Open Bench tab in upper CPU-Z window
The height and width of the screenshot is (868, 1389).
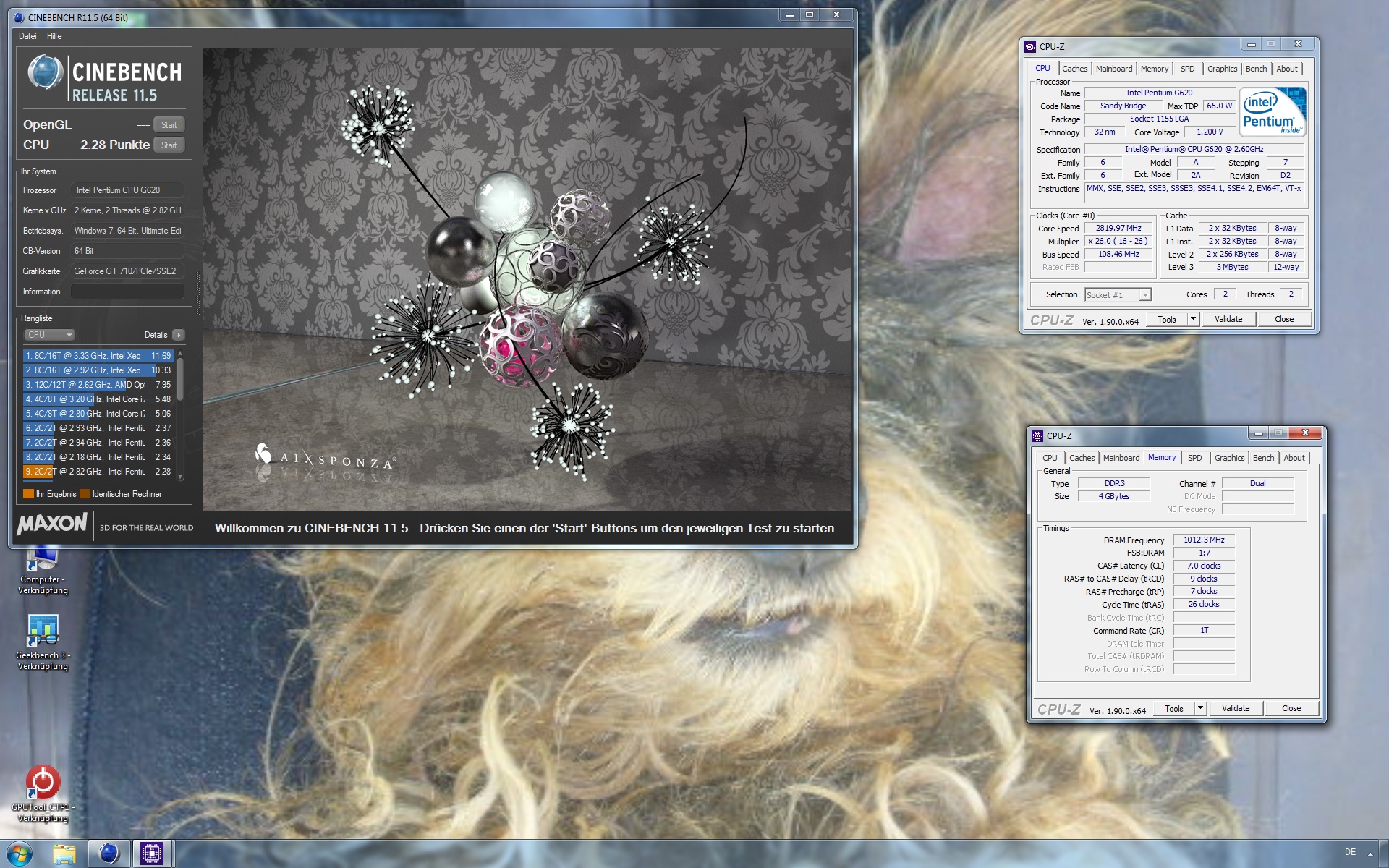point(1257,69)
